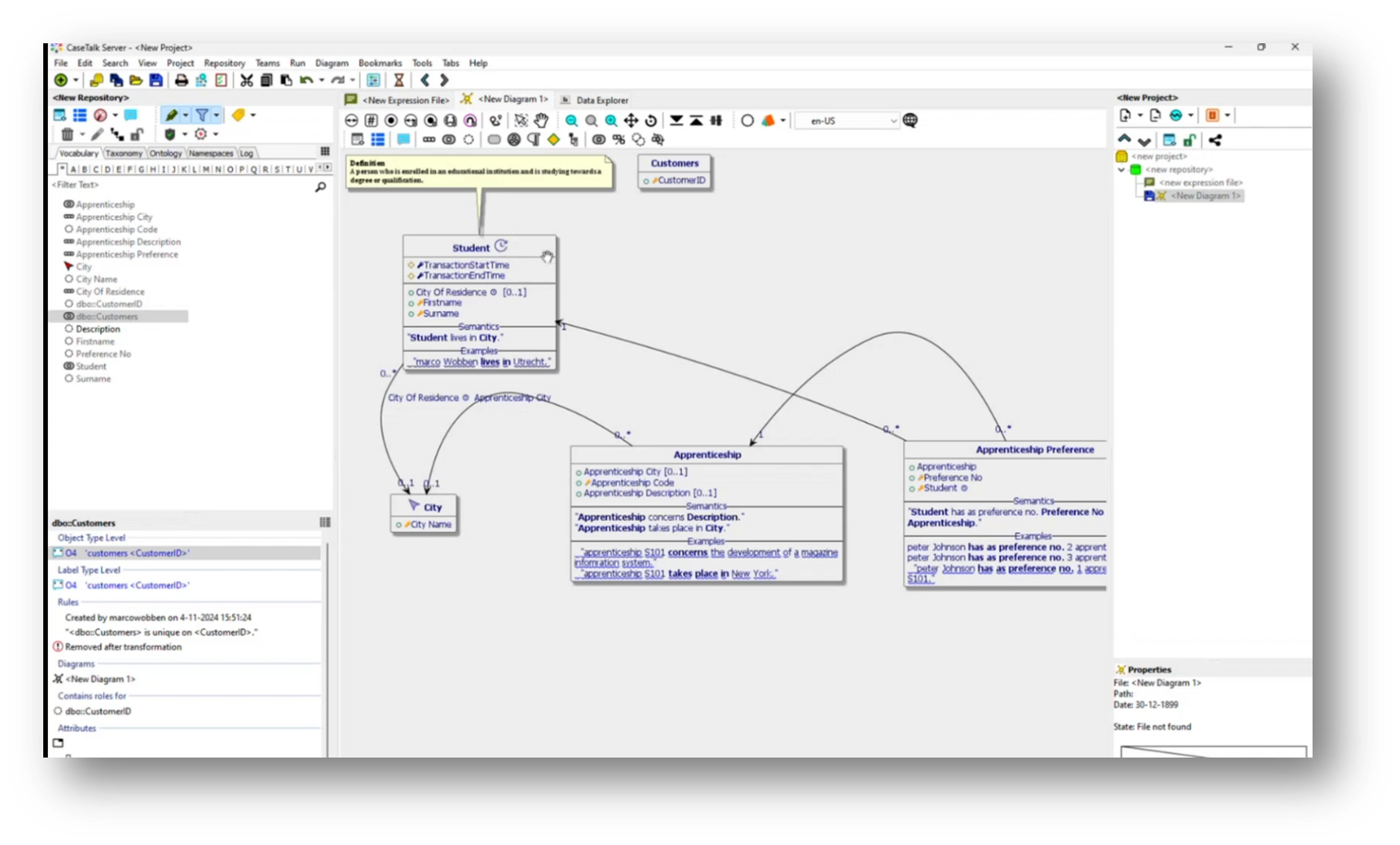Click 'Removed after transformation' rule text
Screen dimensions: 1400x845
pos(123,647)
